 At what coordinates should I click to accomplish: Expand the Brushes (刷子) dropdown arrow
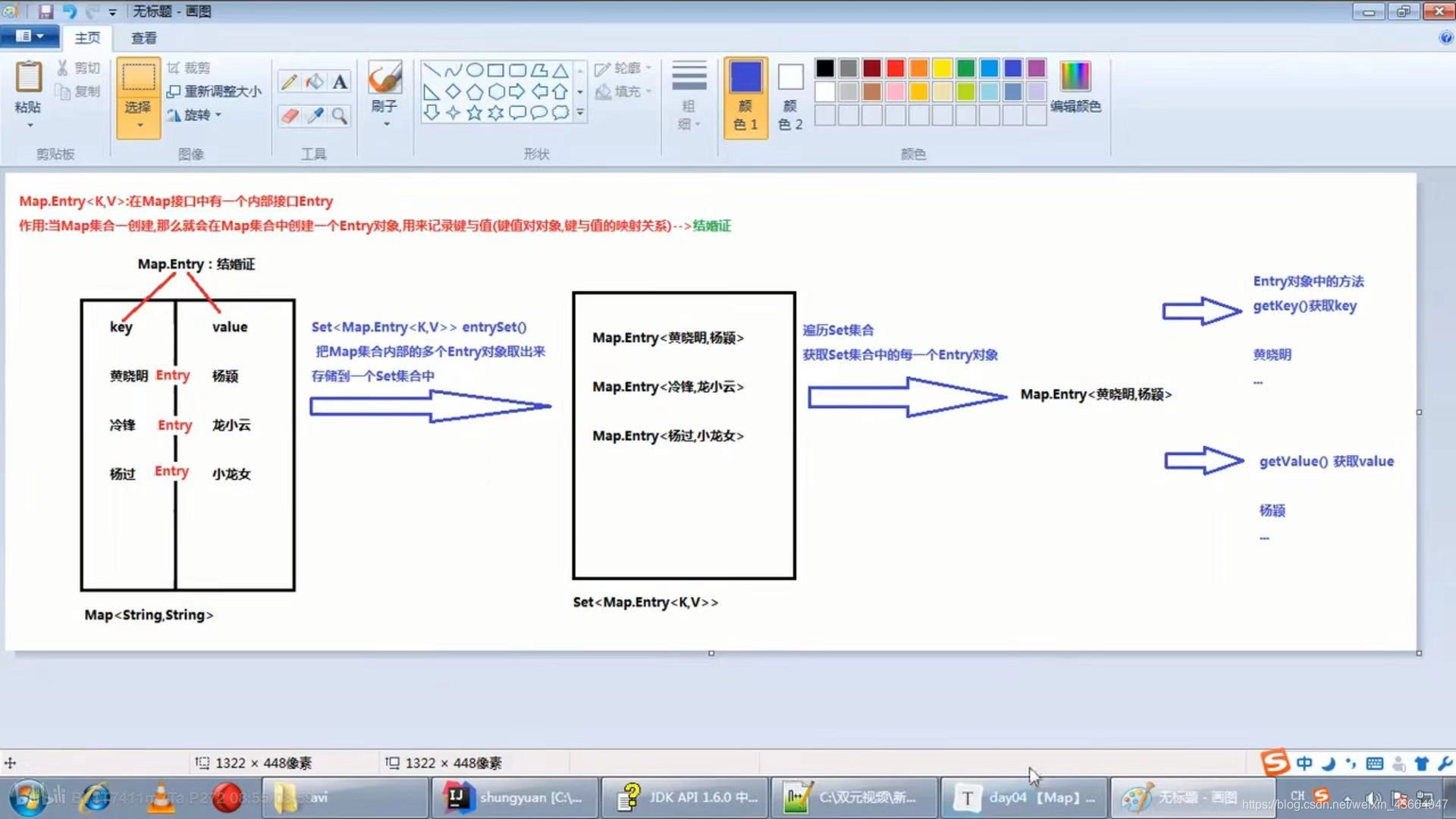tap(385, 124)
